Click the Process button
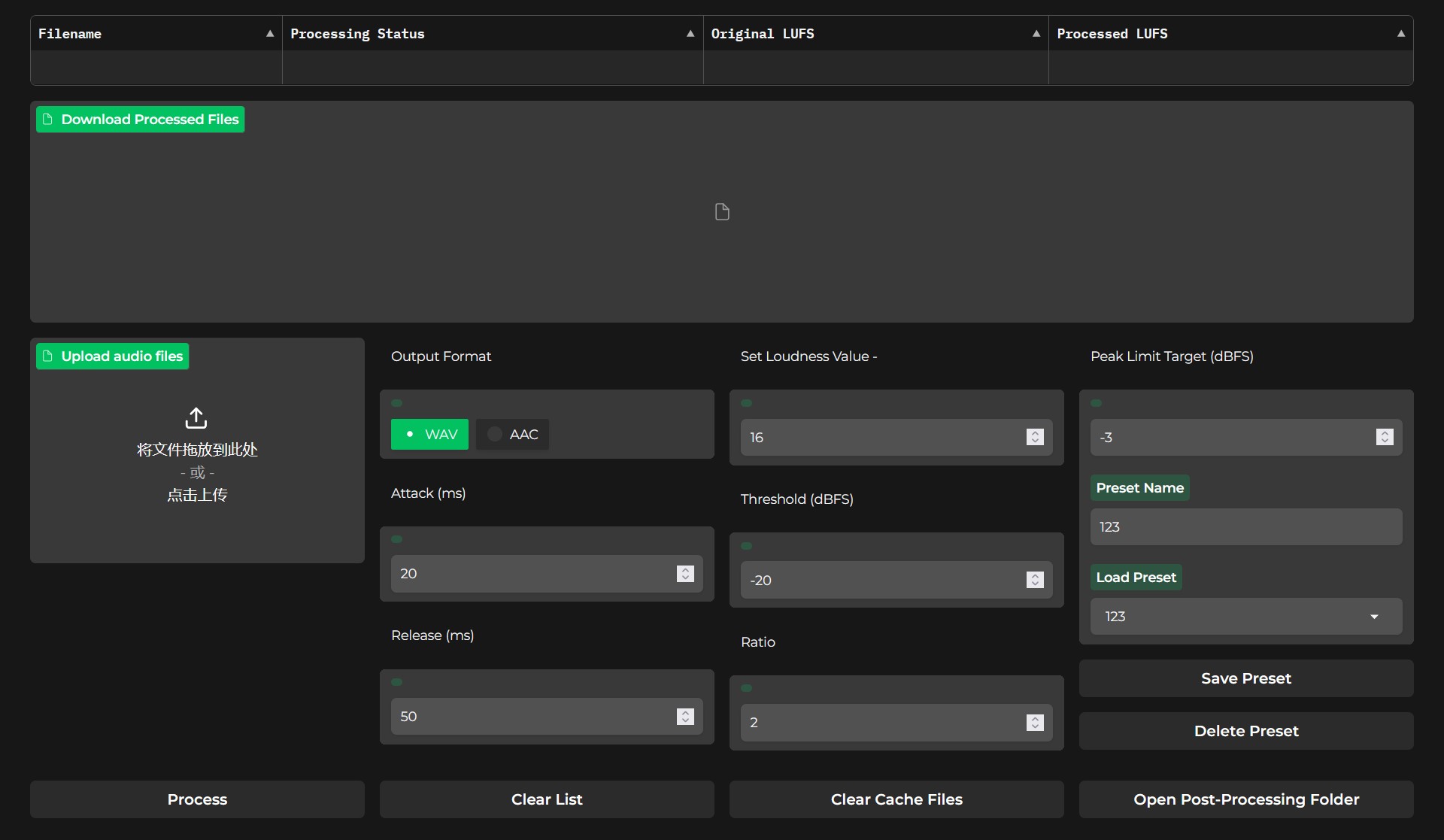This screenshot has width=1444, height=840. (x=197, y=799)
